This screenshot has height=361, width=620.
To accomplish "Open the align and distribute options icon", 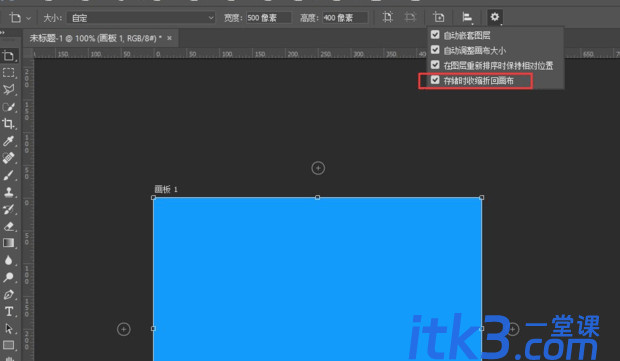I will tap(467, 17).
